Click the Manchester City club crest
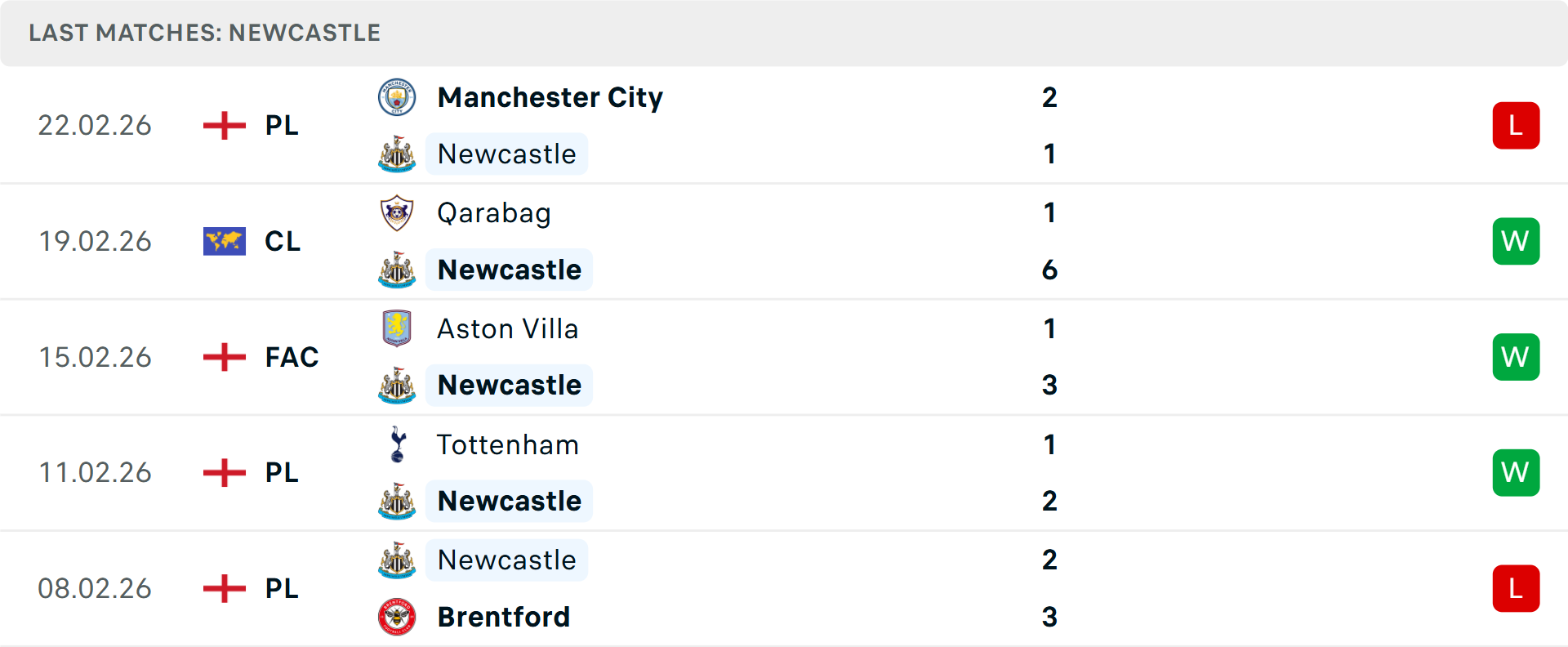The height and width of the screenshot is (647, 1568). [397, 97]
